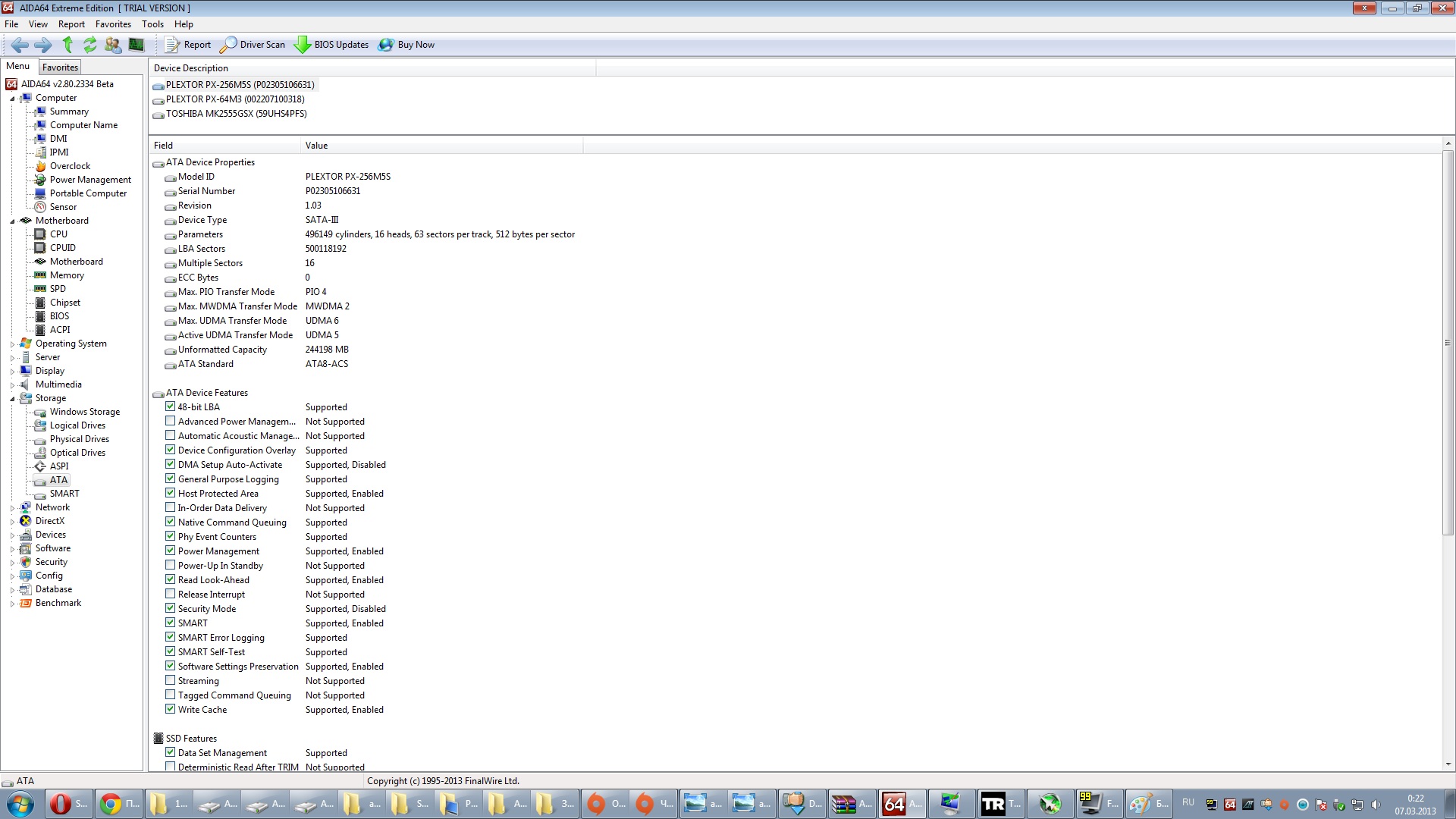1456x819 pixels.
Task: Open the Sensor page in Computer tree
Action: (63, 207)
